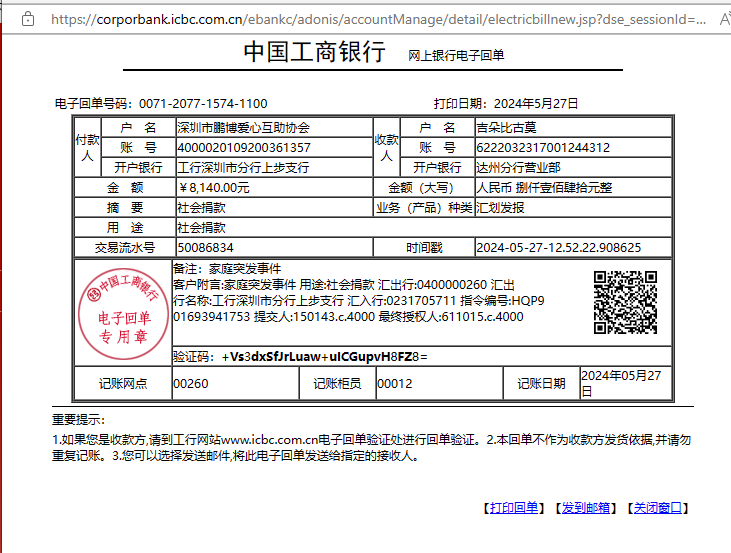Click the read aloud icon at address bar end
The image size is (731, 553).
click(725, 19)
